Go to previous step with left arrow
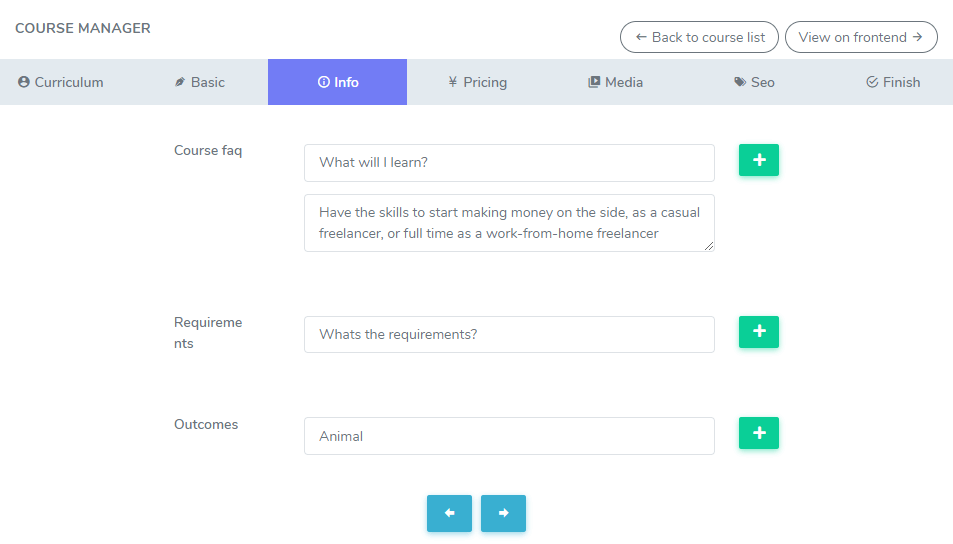 [449, 513]
